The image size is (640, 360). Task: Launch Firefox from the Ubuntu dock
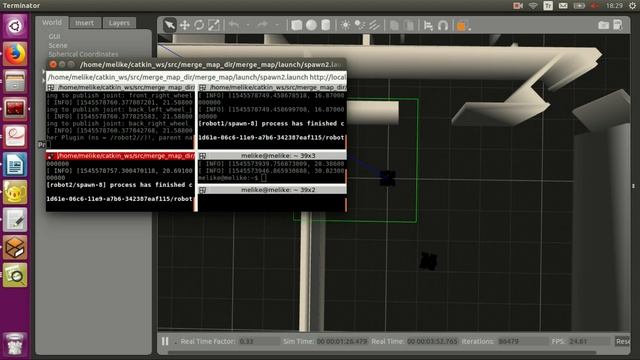[15, 54]
